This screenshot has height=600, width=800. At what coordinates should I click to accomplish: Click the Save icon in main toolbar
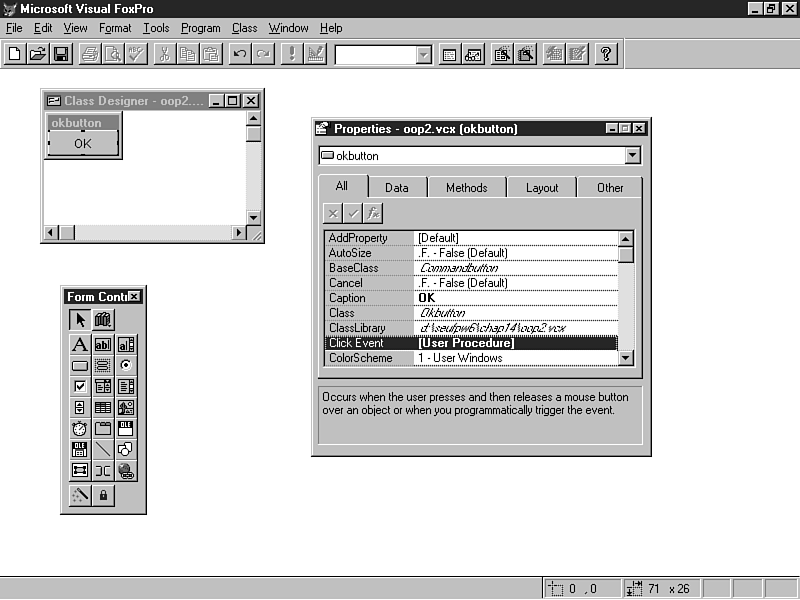[61, 54]
